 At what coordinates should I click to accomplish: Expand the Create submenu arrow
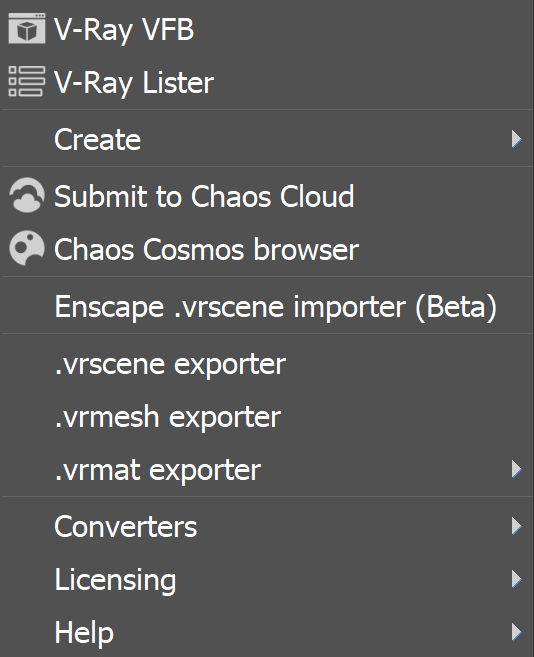click(516, 139)
